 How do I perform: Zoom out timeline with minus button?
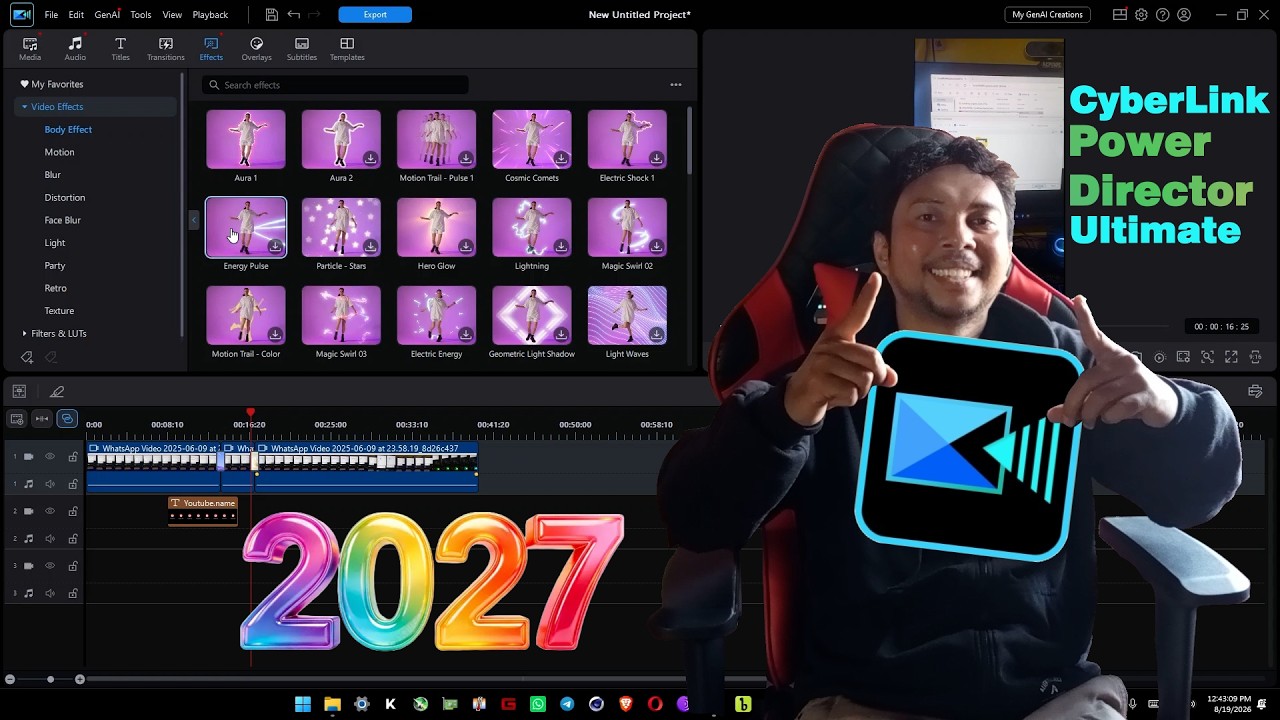click(10, 680)
